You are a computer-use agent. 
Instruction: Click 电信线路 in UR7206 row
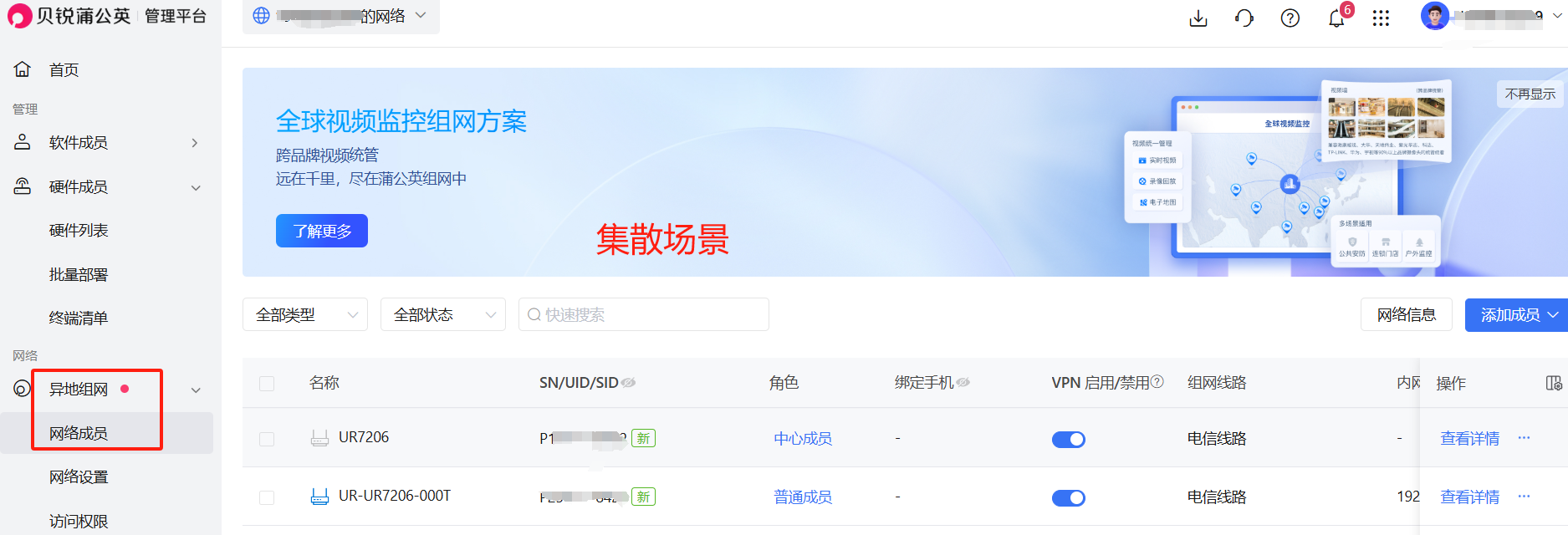pyautogui.click(x=1217, y=439)
